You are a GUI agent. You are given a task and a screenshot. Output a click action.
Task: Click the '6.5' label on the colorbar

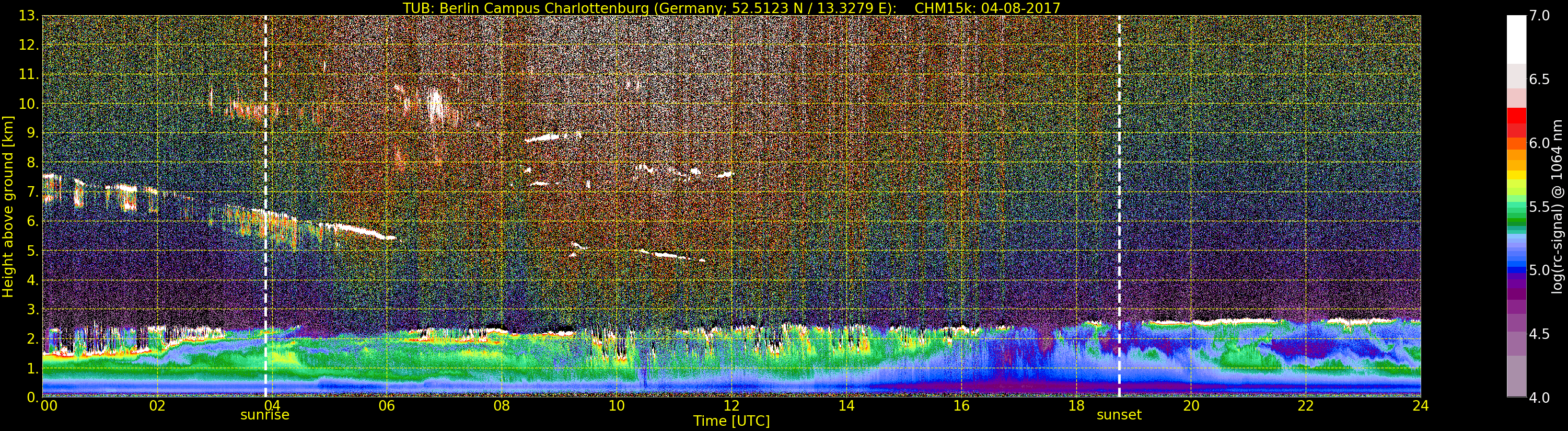(x=1539, y=80)
